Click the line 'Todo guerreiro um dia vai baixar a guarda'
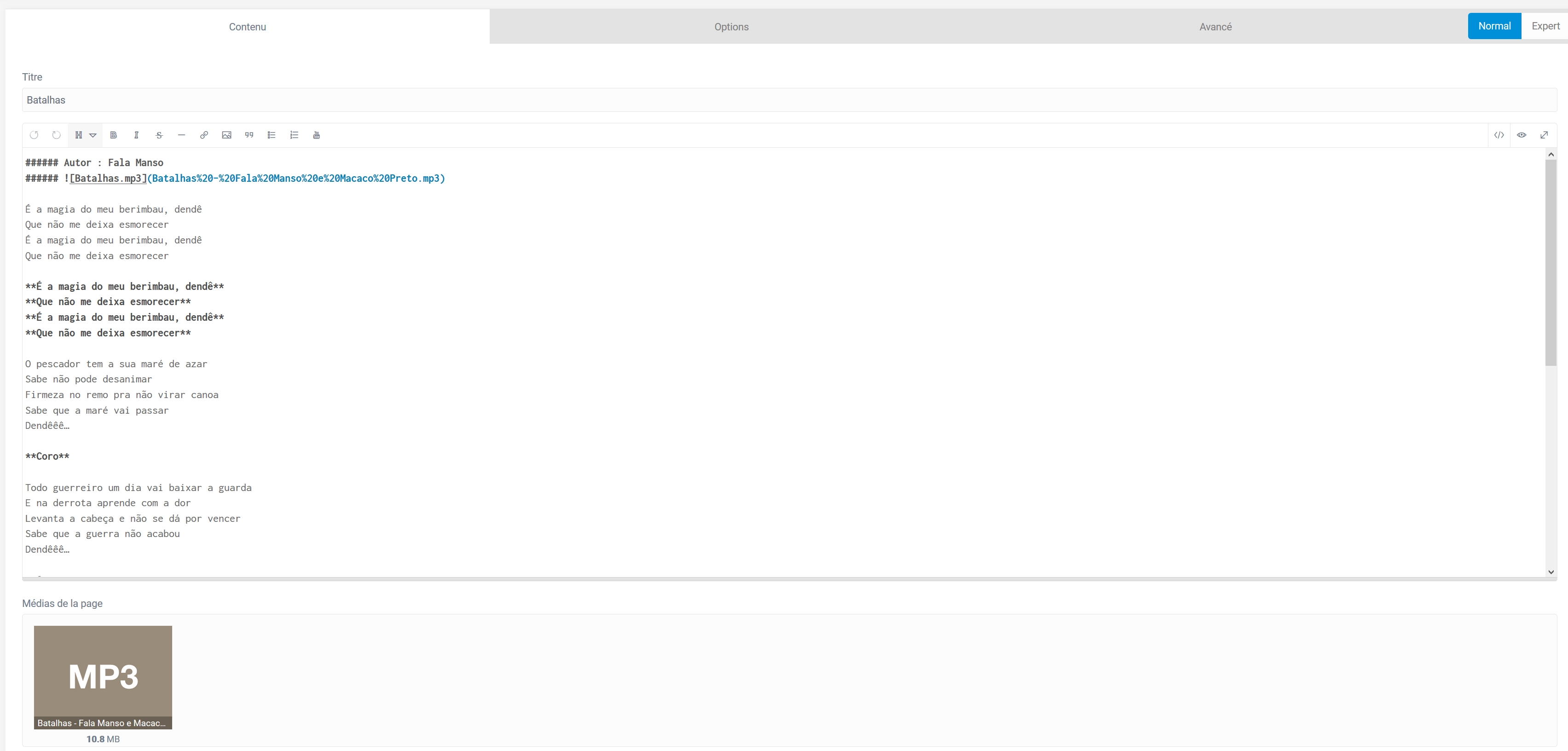Screen dimensions: 1568x751 [138, 487]
